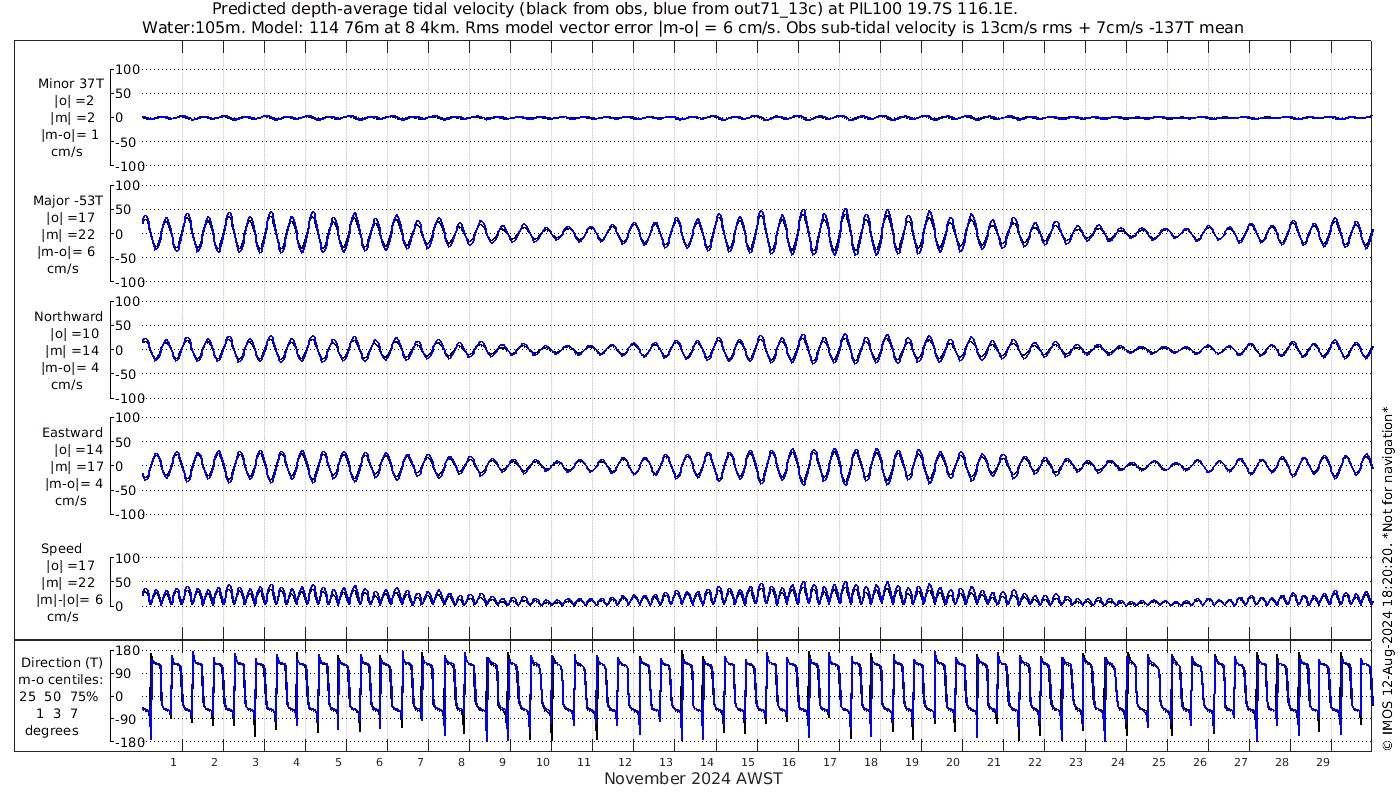Click the '25 50 75%' centile header
The image size is (1400, 800).
click(60, 697)
